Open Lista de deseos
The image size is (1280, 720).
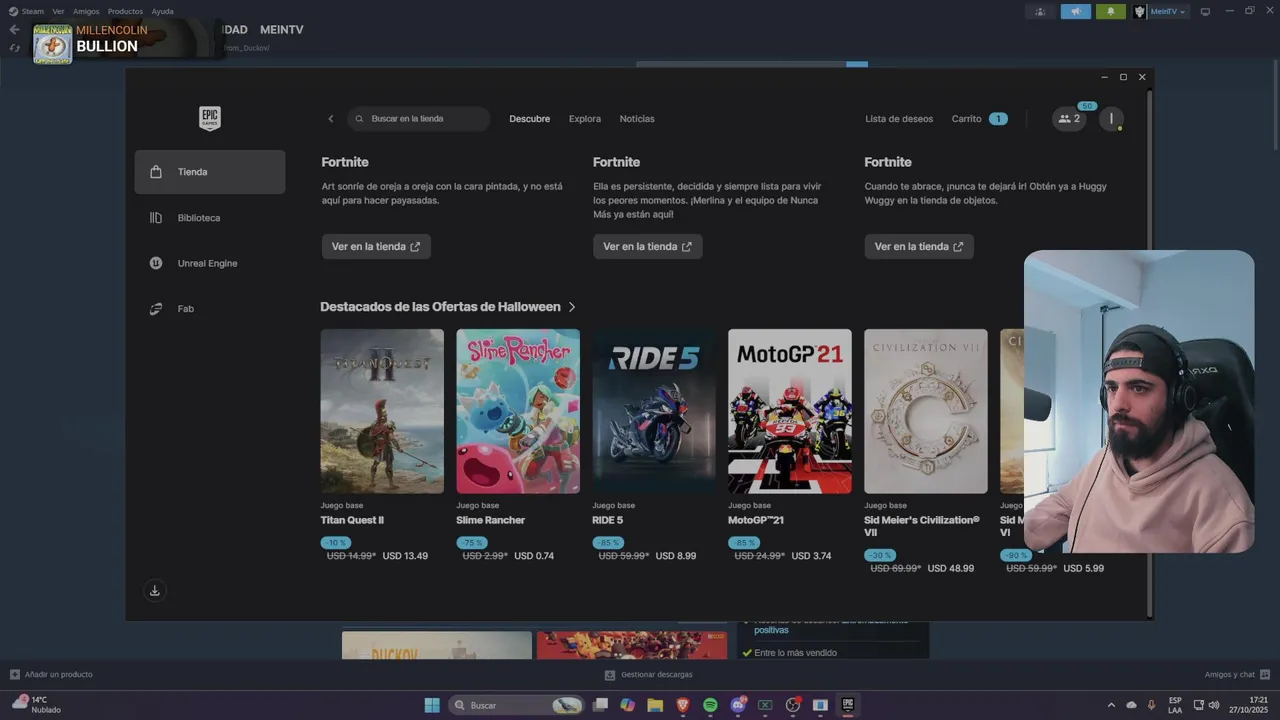899,118
